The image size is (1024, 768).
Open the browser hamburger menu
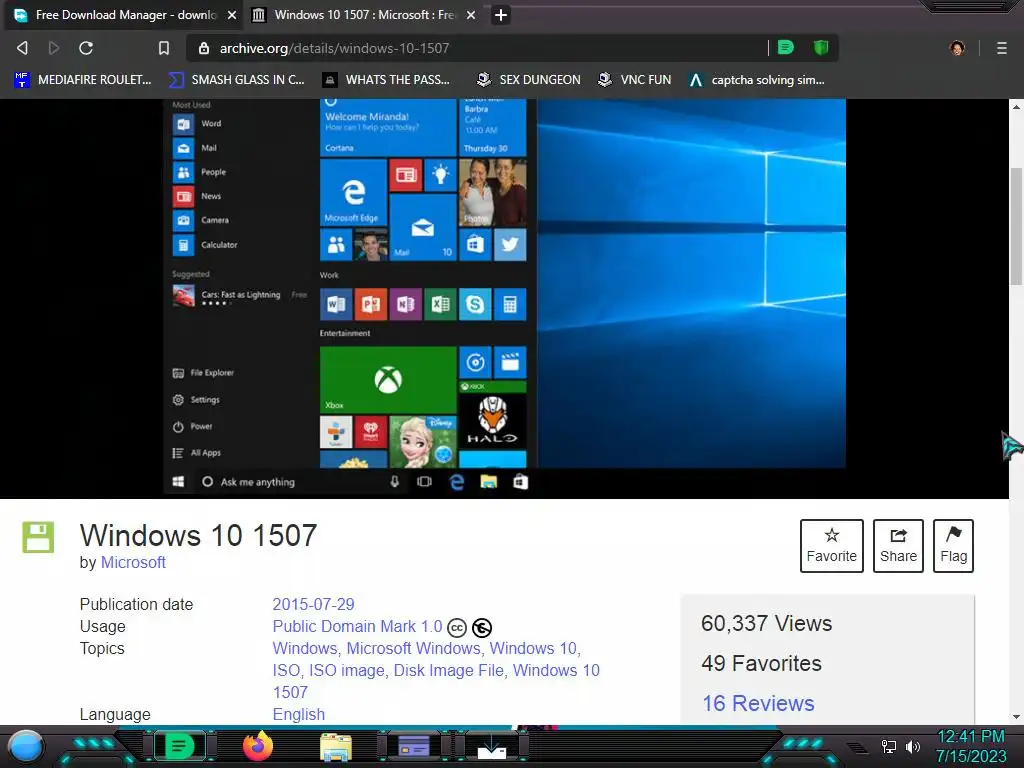point(1002,48)
